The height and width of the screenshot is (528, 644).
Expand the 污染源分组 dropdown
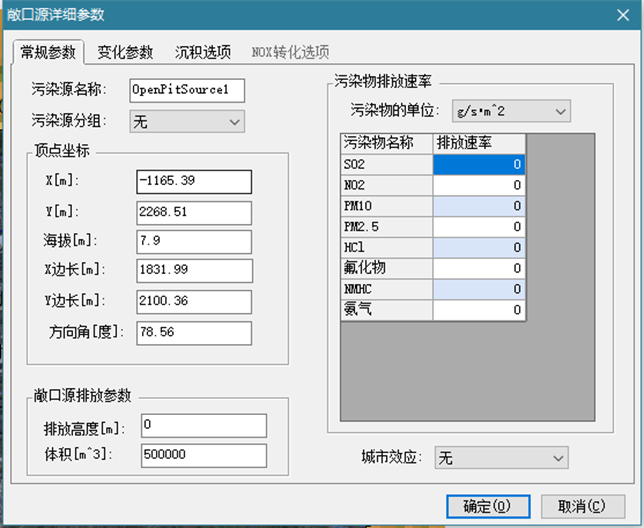188,121
